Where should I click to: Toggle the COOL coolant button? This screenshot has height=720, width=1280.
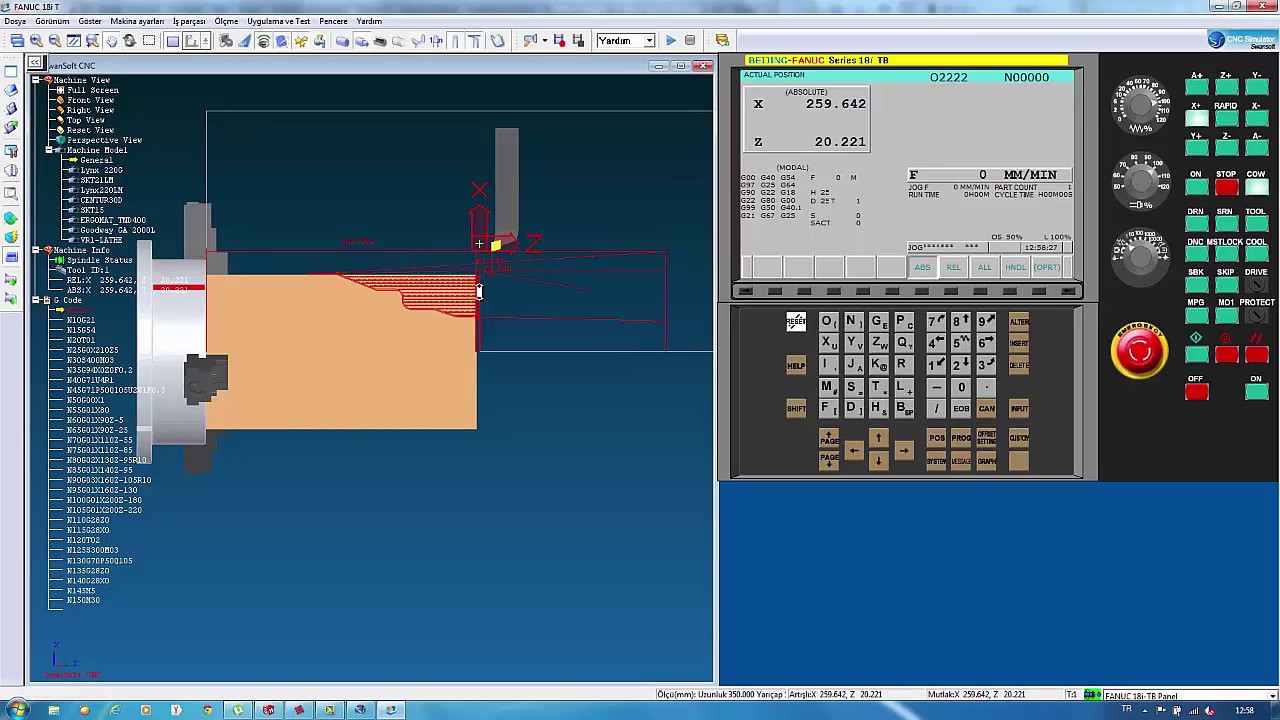click(x=1256, y=255)
